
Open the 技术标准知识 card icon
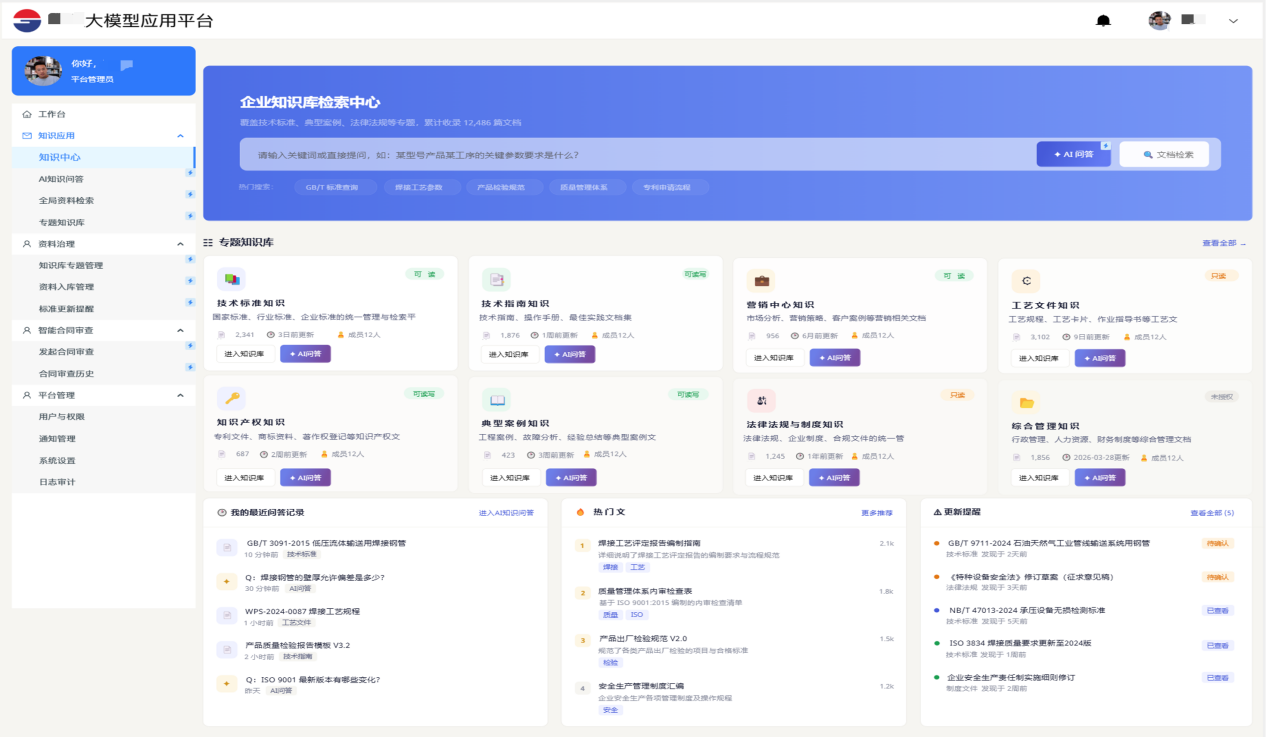(x=231, y=279)
